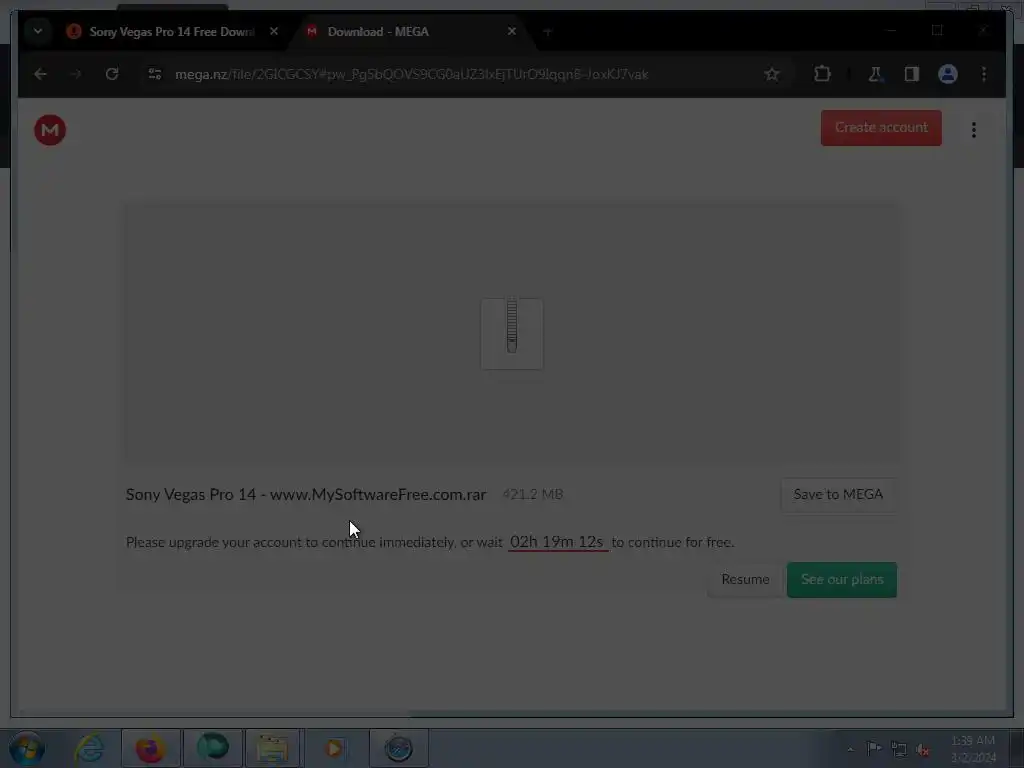Toggle the browser side panel icon
The width and height of the screenshot is (1024, 768).
912,74
